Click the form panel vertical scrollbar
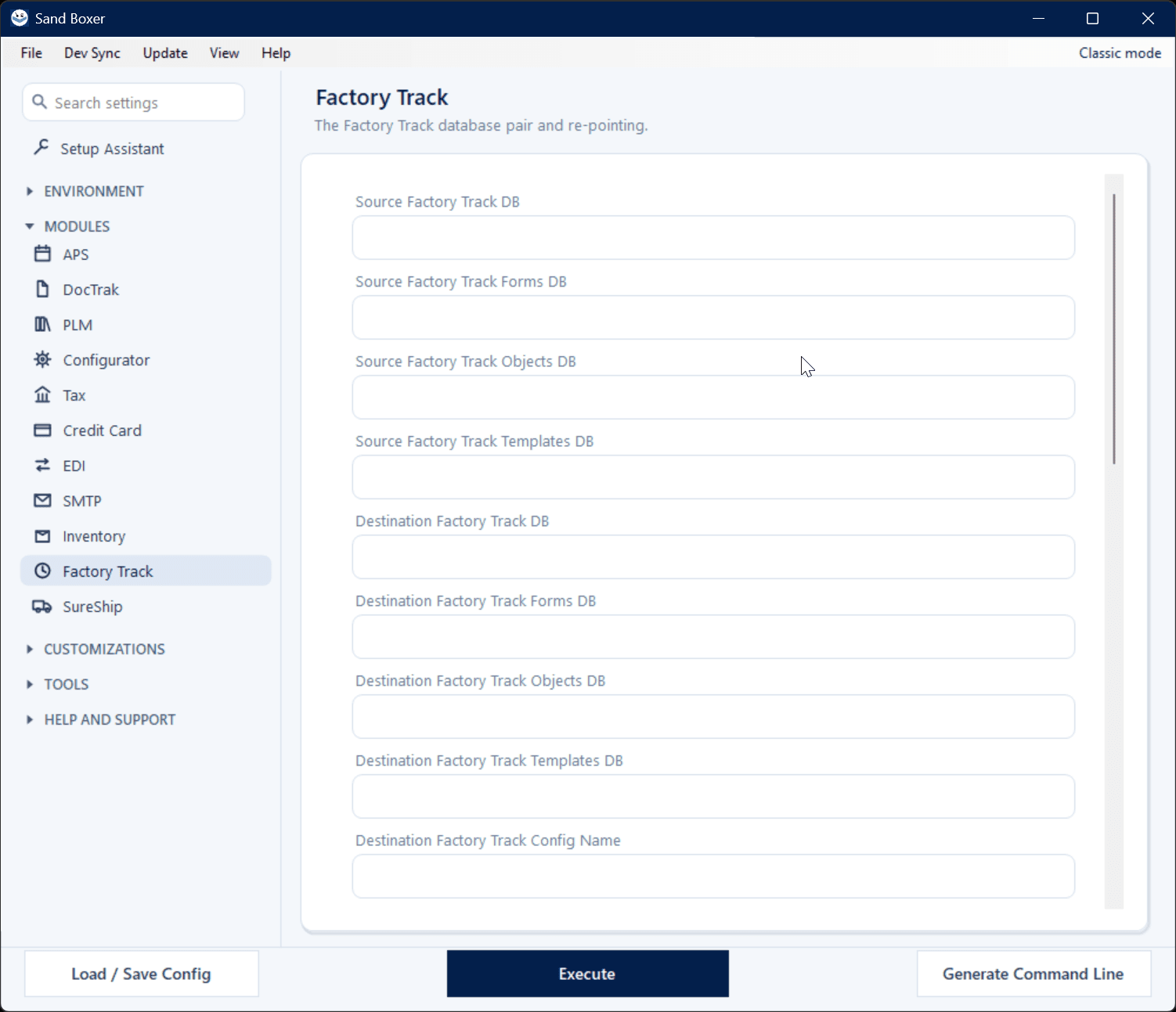Viewport: 1176px width, 1012px height. [1113, 329]
